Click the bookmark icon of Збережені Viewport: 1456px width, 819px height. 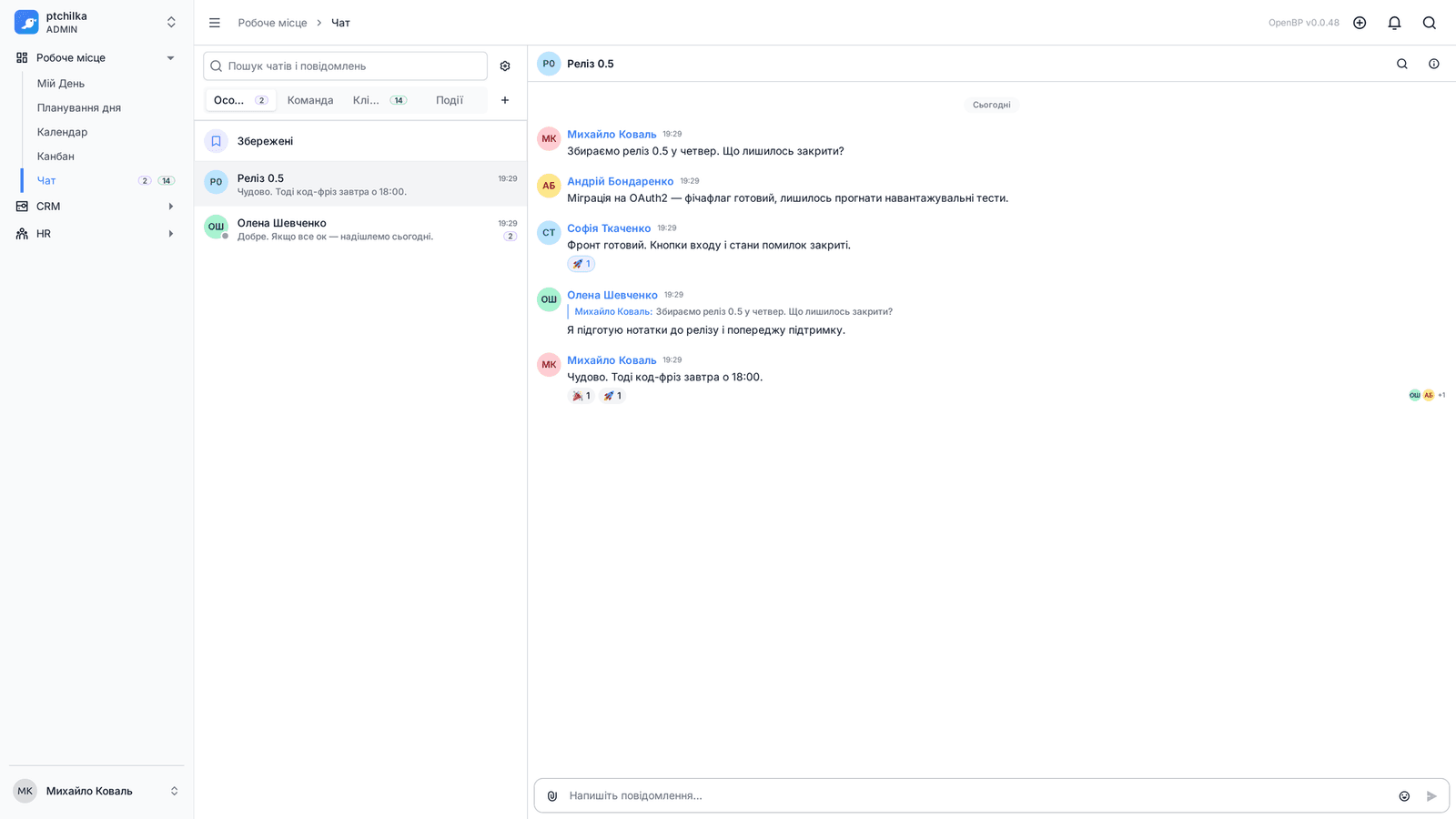click(216, 141)
